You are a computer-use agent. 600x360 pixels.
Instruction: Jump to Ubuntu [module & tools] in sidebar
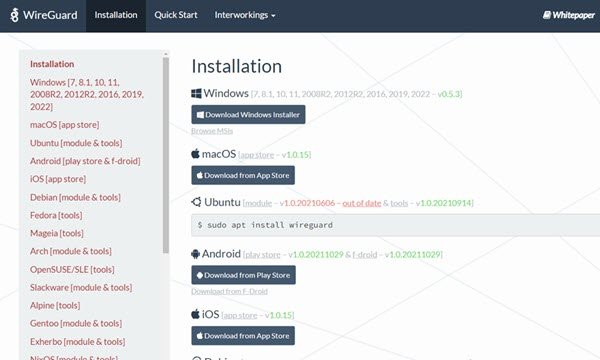pyautogui.click(x=76, y=143)
